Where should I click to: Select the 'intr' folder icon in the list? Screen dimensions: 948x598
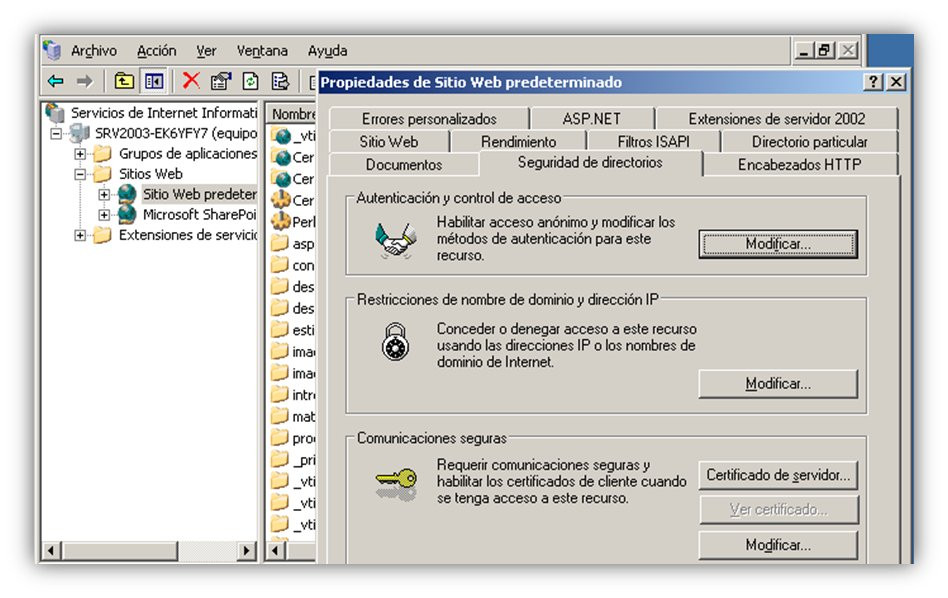pos(280,394)
